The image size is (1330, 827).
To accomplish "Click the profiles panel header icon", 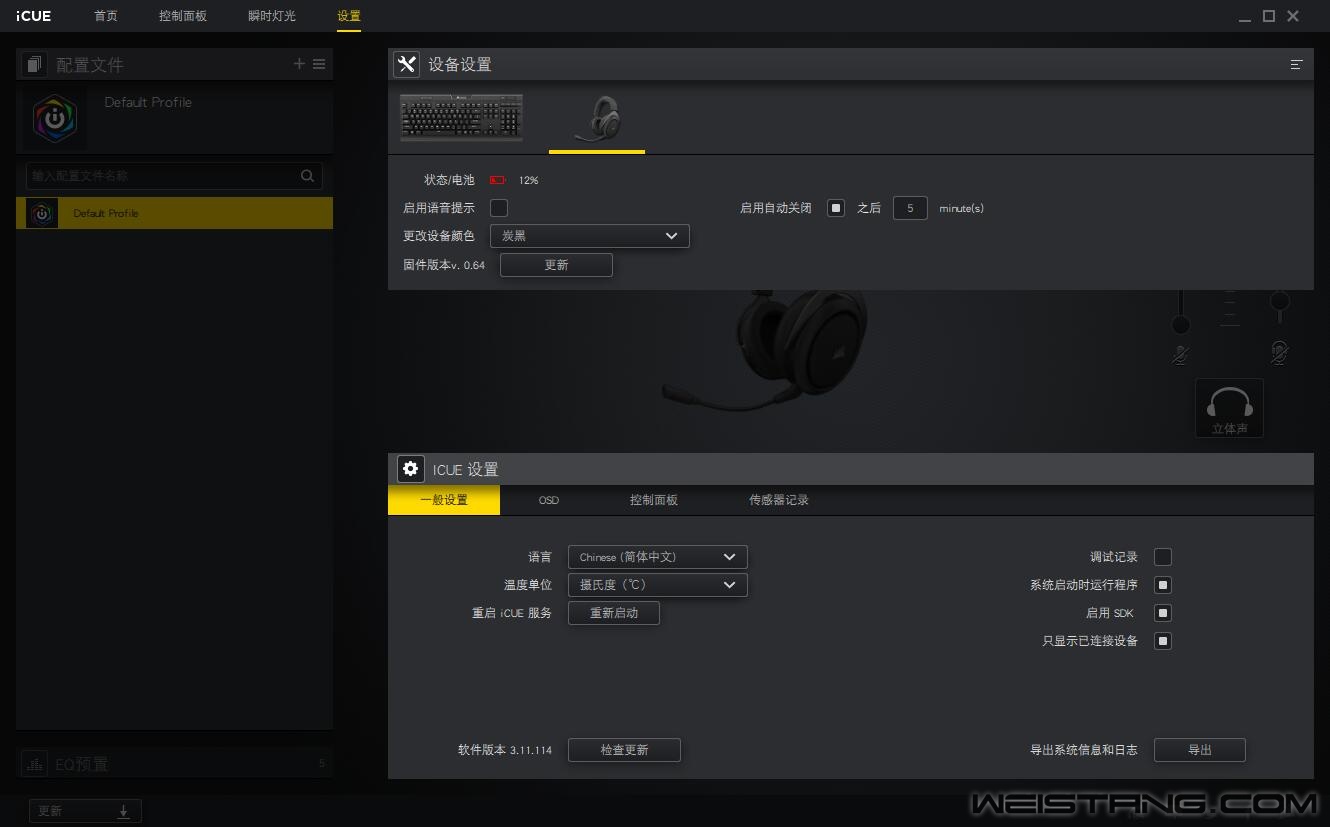I will 35,65.
